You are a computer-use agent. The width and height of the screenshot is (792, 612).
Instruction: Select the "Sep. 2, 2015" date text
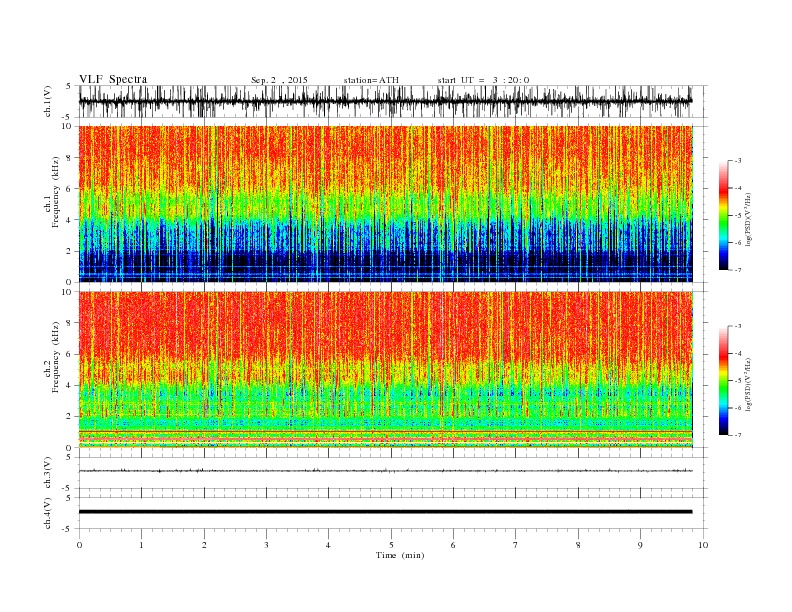279,80
